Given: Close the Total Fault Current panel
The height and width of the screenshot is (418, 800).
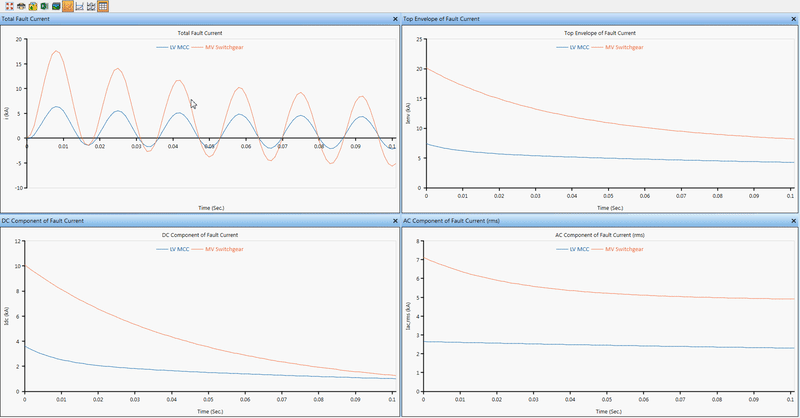Looking at the screenshot, I should click(x=395, y=19).
